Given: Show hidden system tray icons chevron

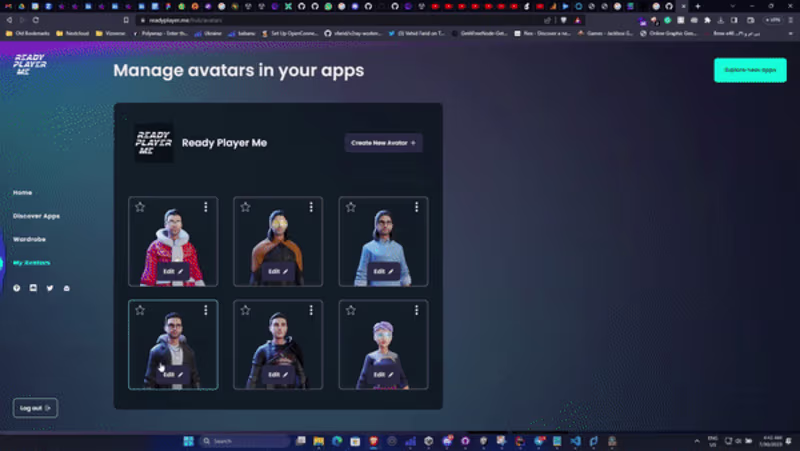Looking at the screenshot, I should (x=696, y=441).
